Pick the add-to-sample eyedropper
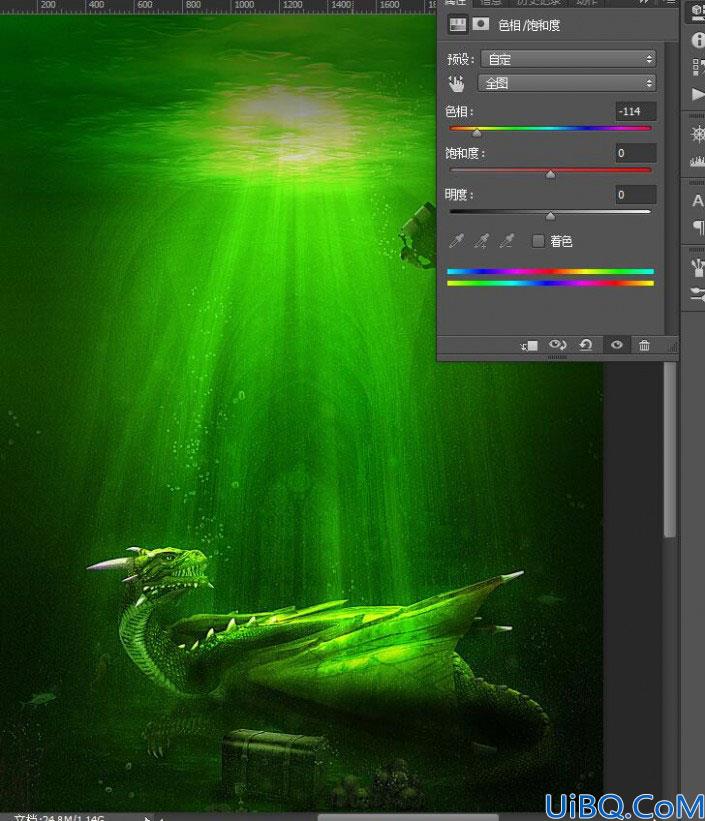The image size is (705, 821). [481, 241]
